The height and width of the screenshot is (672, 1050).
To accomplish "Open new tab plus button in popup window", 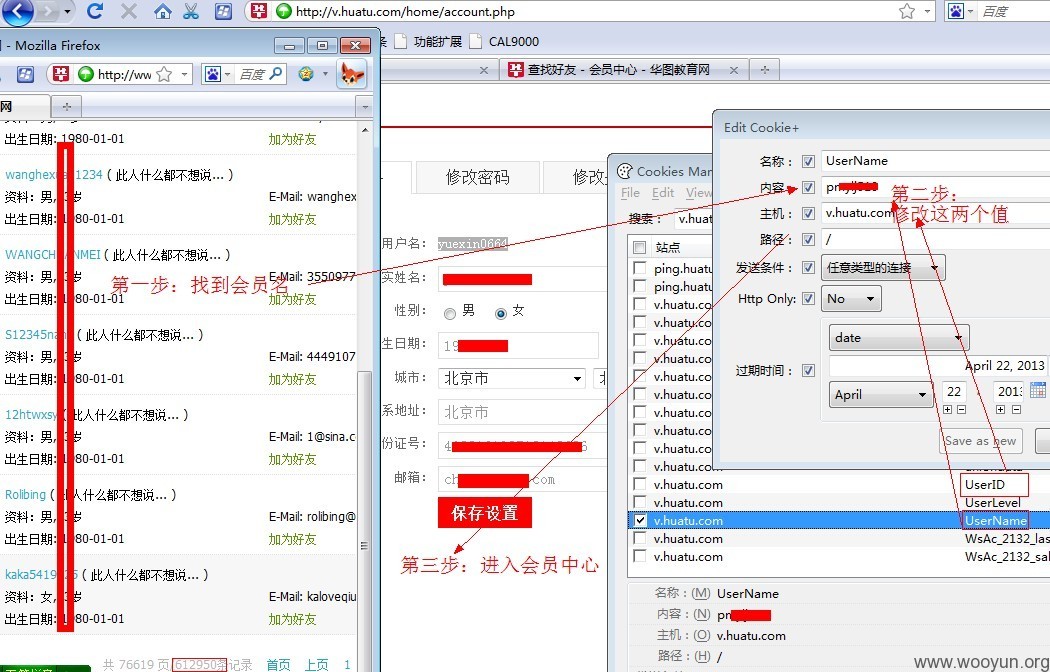I will (x=66, y=106).
